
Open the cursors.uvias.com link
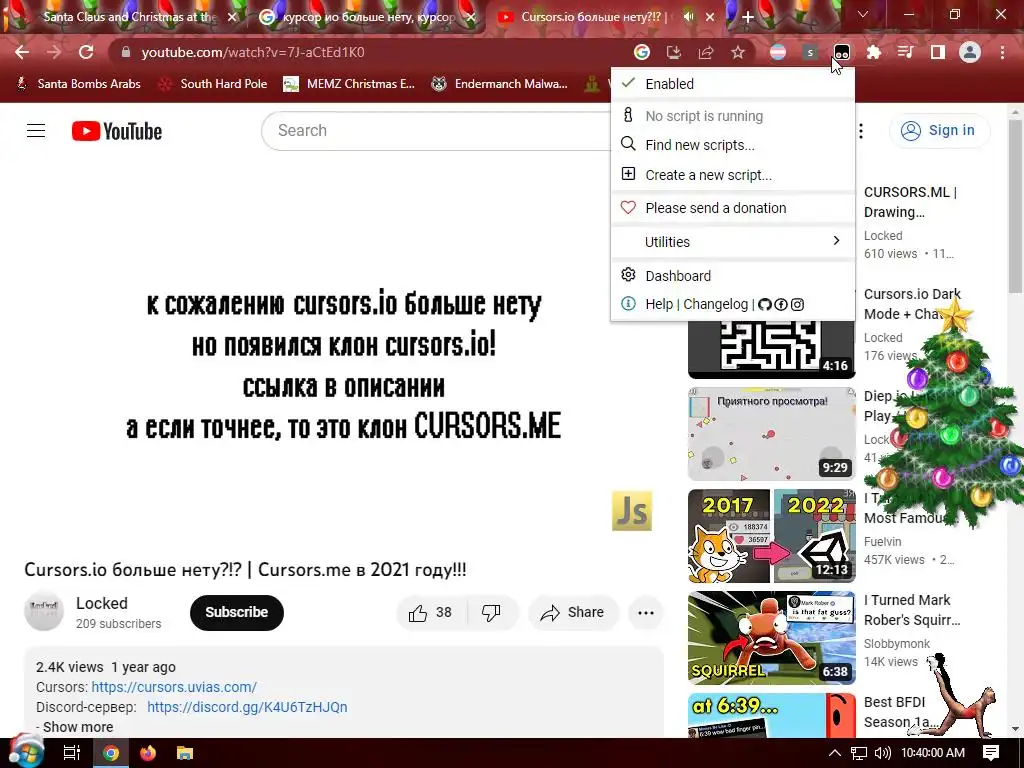tap(174, 687)
